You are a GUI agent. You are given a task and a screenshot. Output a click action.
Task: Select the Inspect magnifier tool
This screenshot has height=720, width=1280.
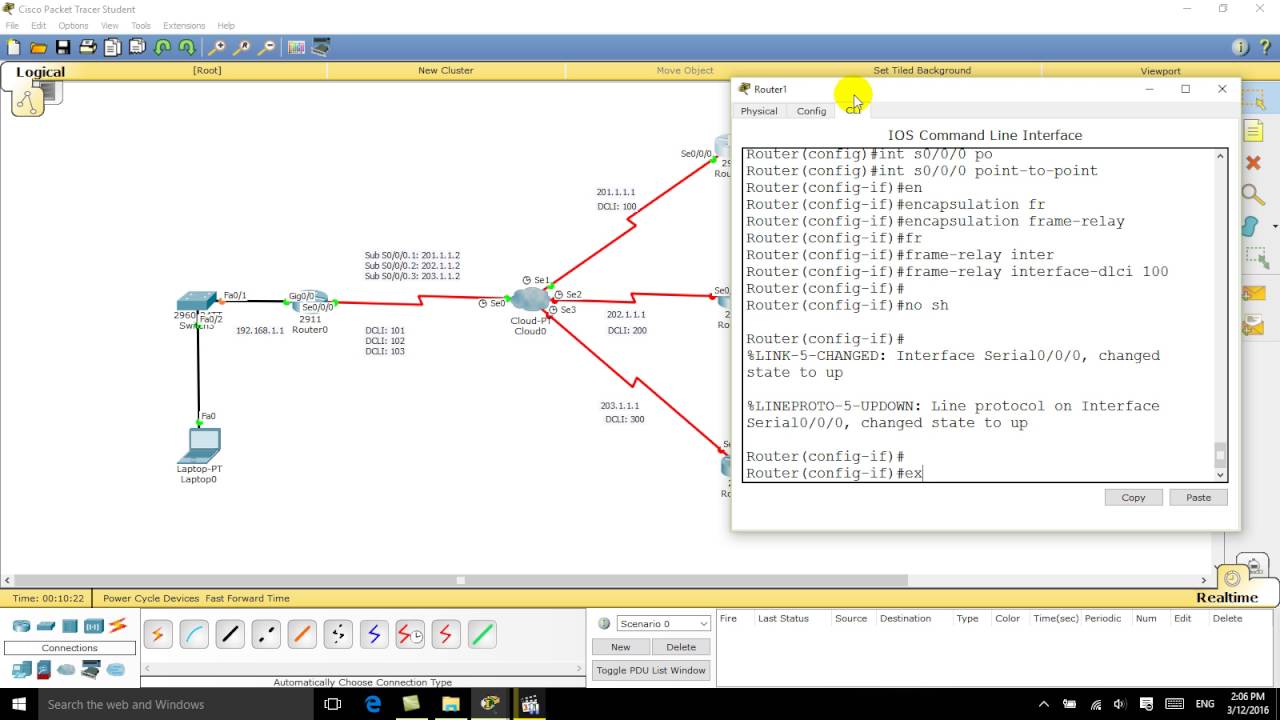(1254, 194)
